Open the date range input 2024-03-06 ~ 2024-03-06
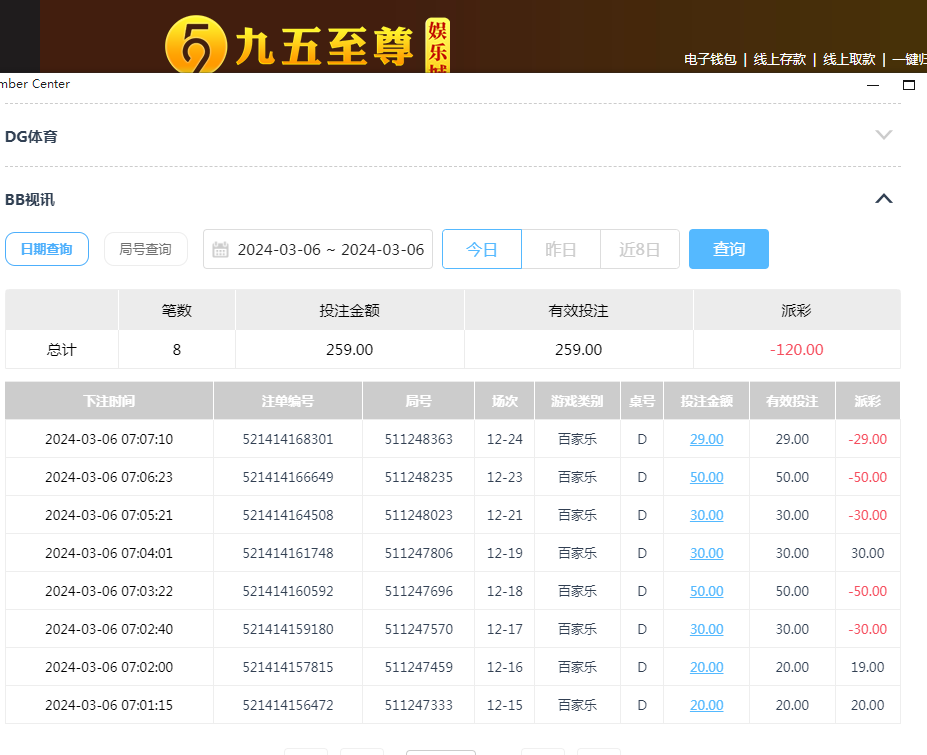 (318, 249)
